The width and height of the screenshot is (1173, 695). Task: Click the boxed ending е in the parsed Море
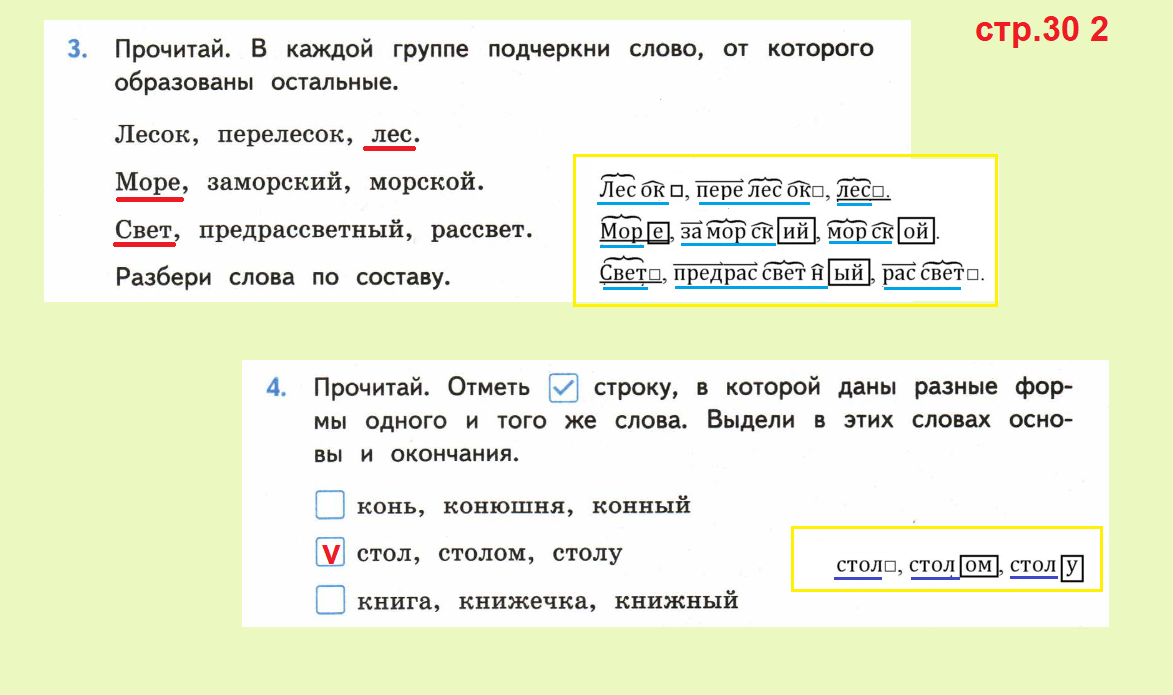point(658,231)
